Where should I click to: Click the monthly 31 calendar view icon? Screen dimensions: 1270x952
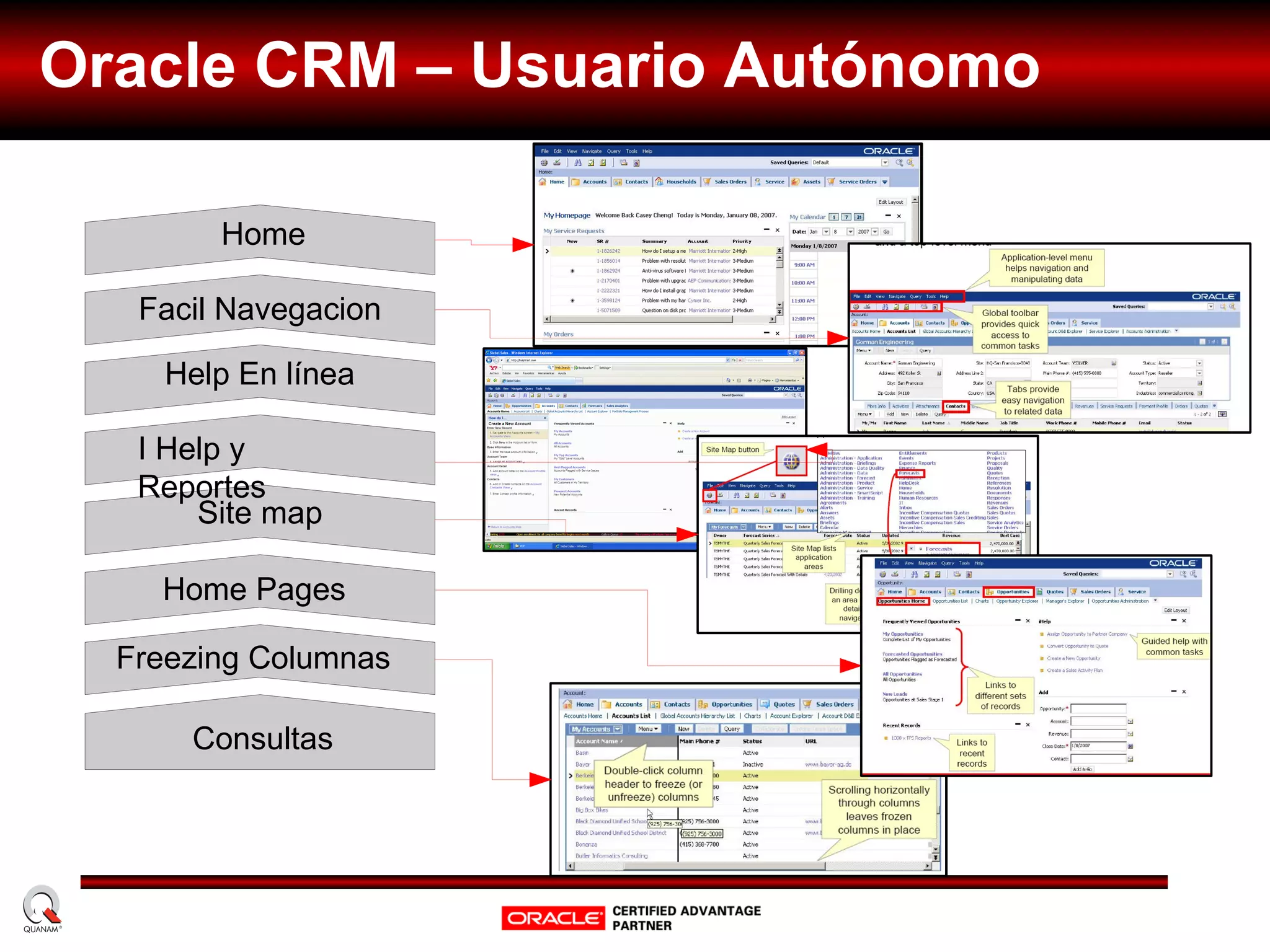pyautogui.click(x=859, y=217)
